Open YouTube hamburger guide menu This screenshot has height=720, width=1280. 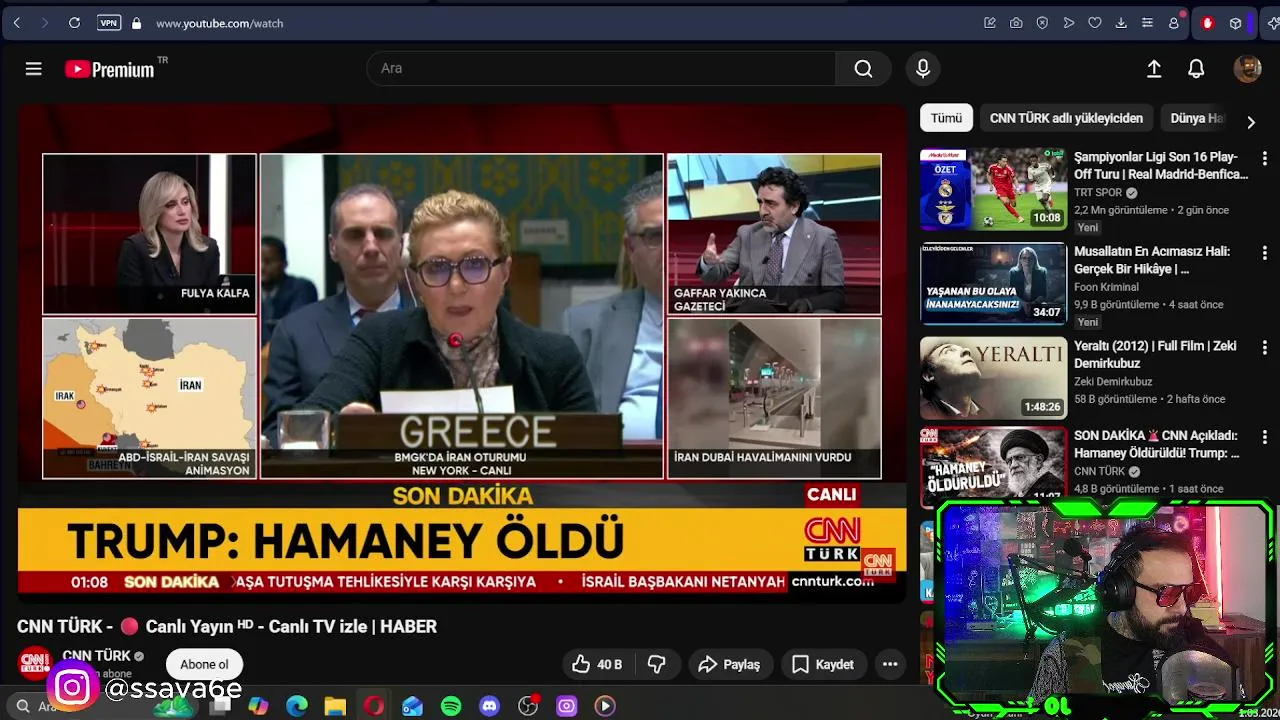click(x=33, y=68)
